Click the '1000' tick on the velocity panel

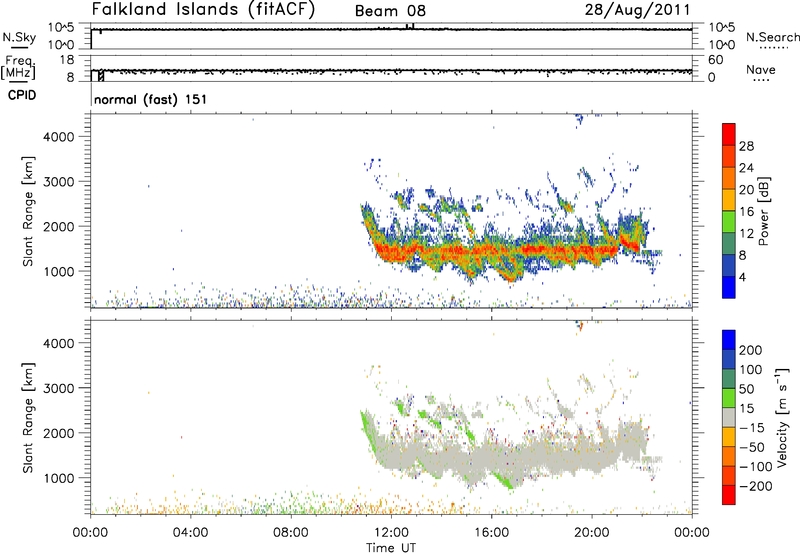59,478
